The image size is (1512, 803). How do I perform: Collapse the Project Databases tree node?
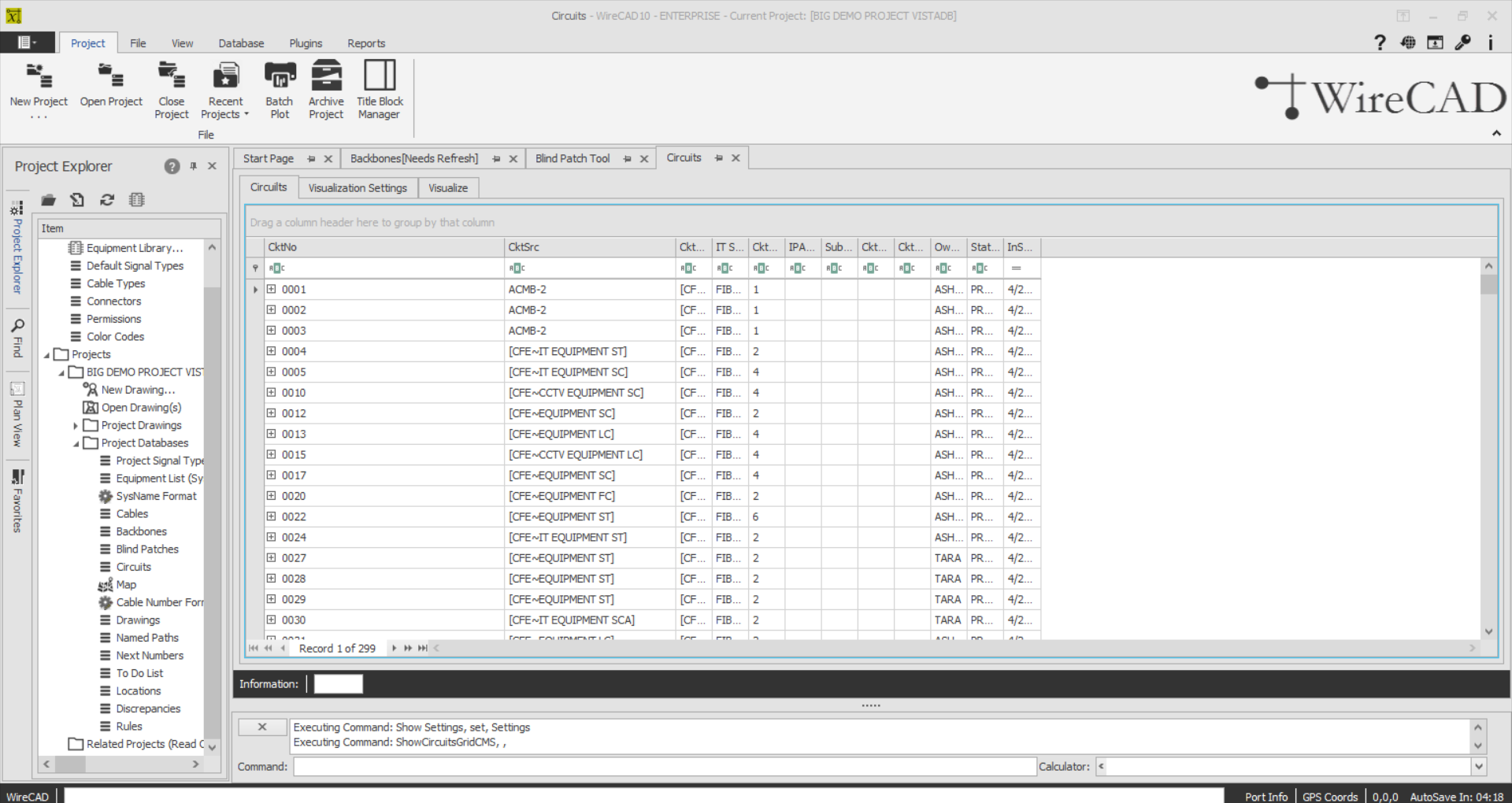click(x=76, y=444)
